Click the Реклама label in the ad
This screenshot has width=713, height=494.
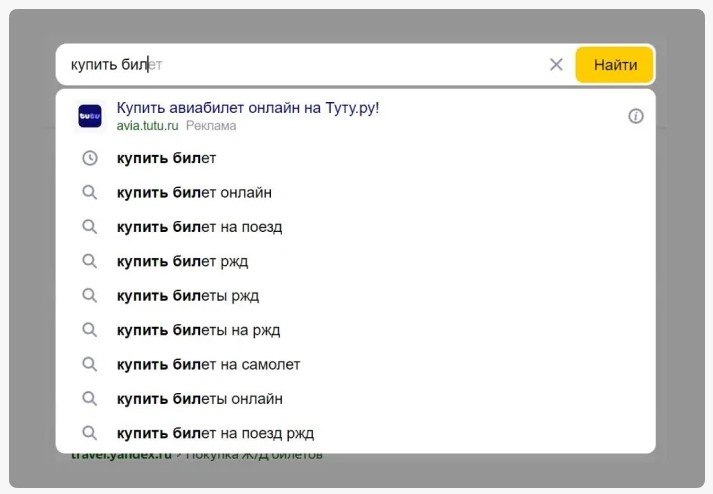(x=211, y=126)
